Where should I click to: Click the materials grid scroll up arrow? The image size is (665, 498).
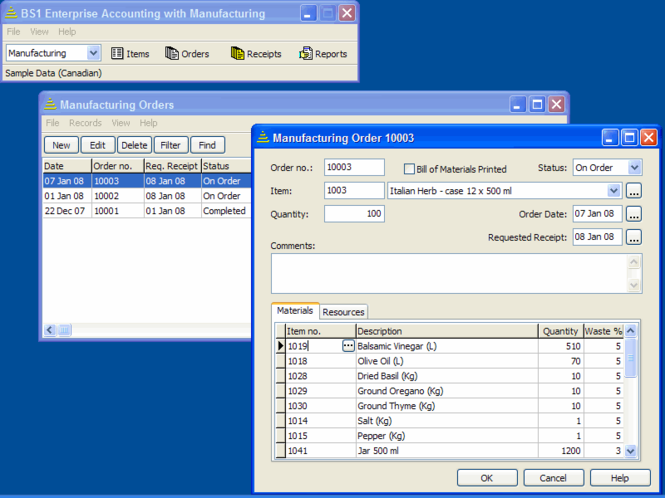click(x=631, y=330)
